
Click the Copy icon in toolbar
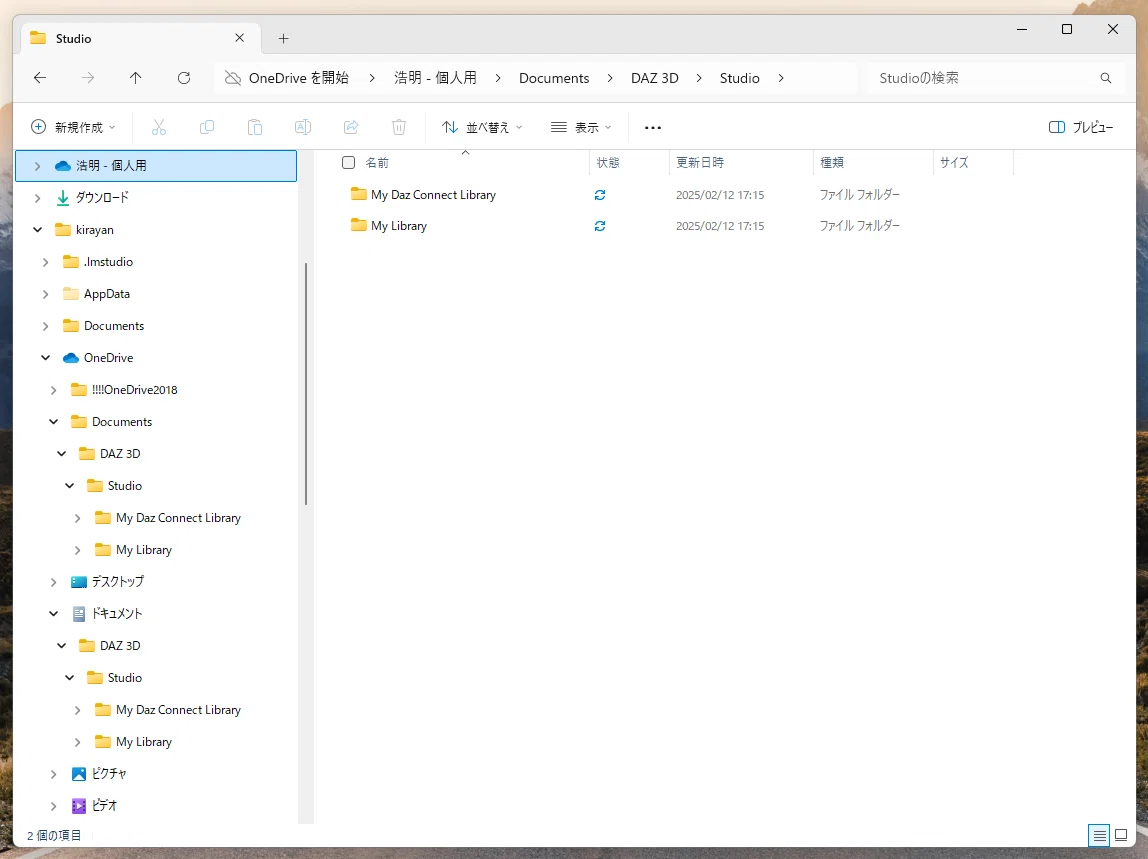207,127
